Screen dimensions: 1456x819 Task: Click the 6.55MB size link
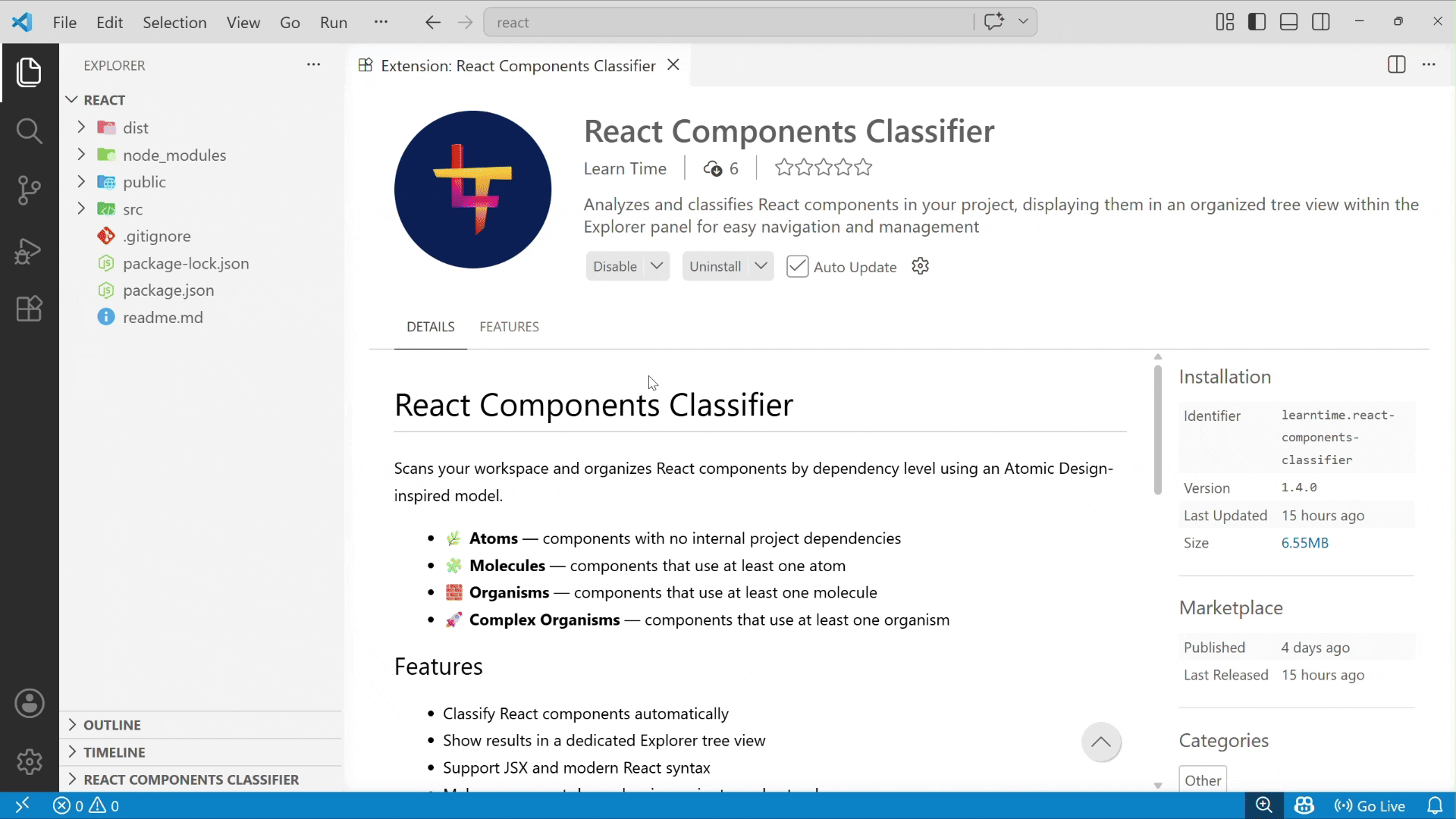click(1304, 543)
